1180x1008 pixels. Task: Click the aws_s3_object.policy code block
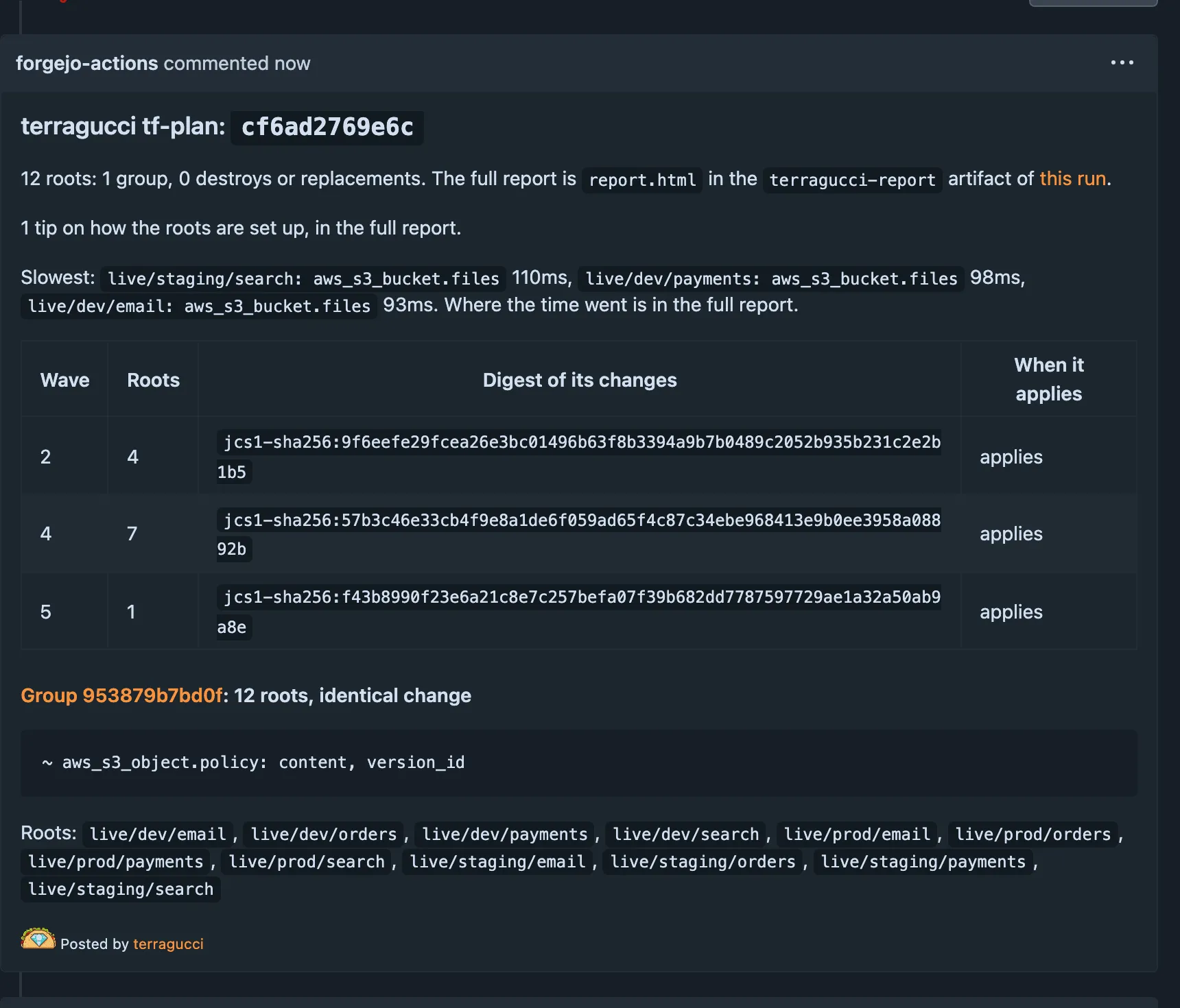578,763
